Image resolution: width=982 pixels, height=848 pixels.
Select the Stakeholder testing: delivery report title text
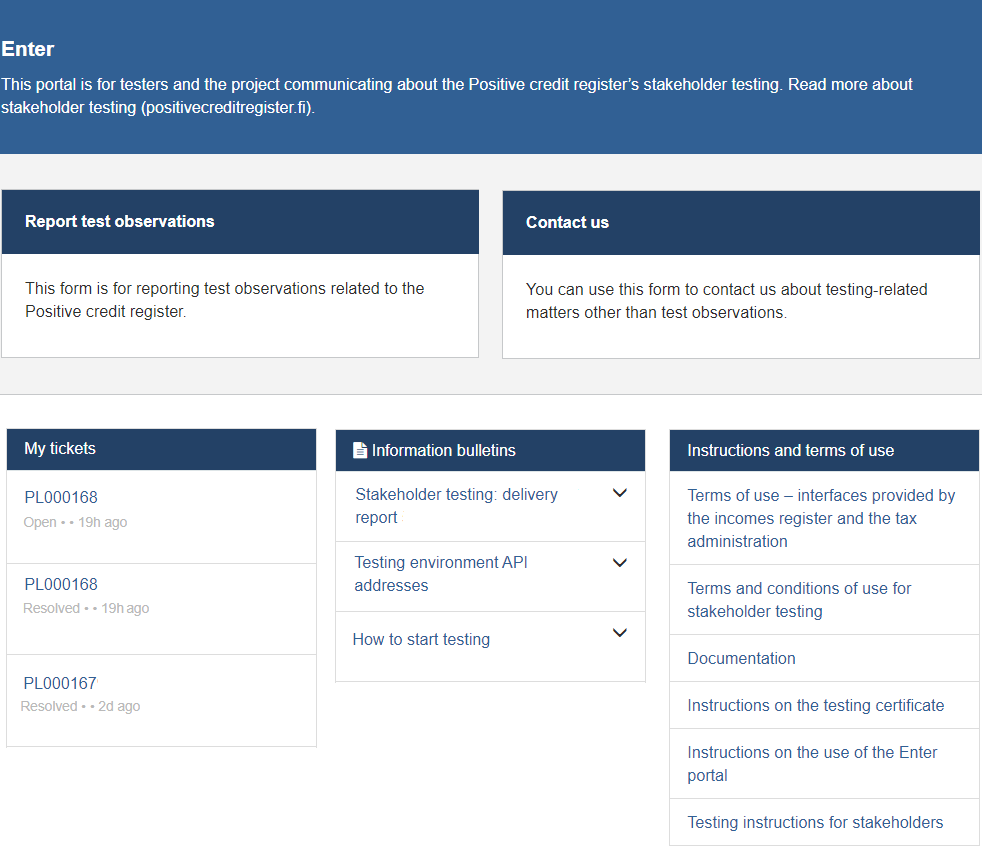[x=456, y=505]
